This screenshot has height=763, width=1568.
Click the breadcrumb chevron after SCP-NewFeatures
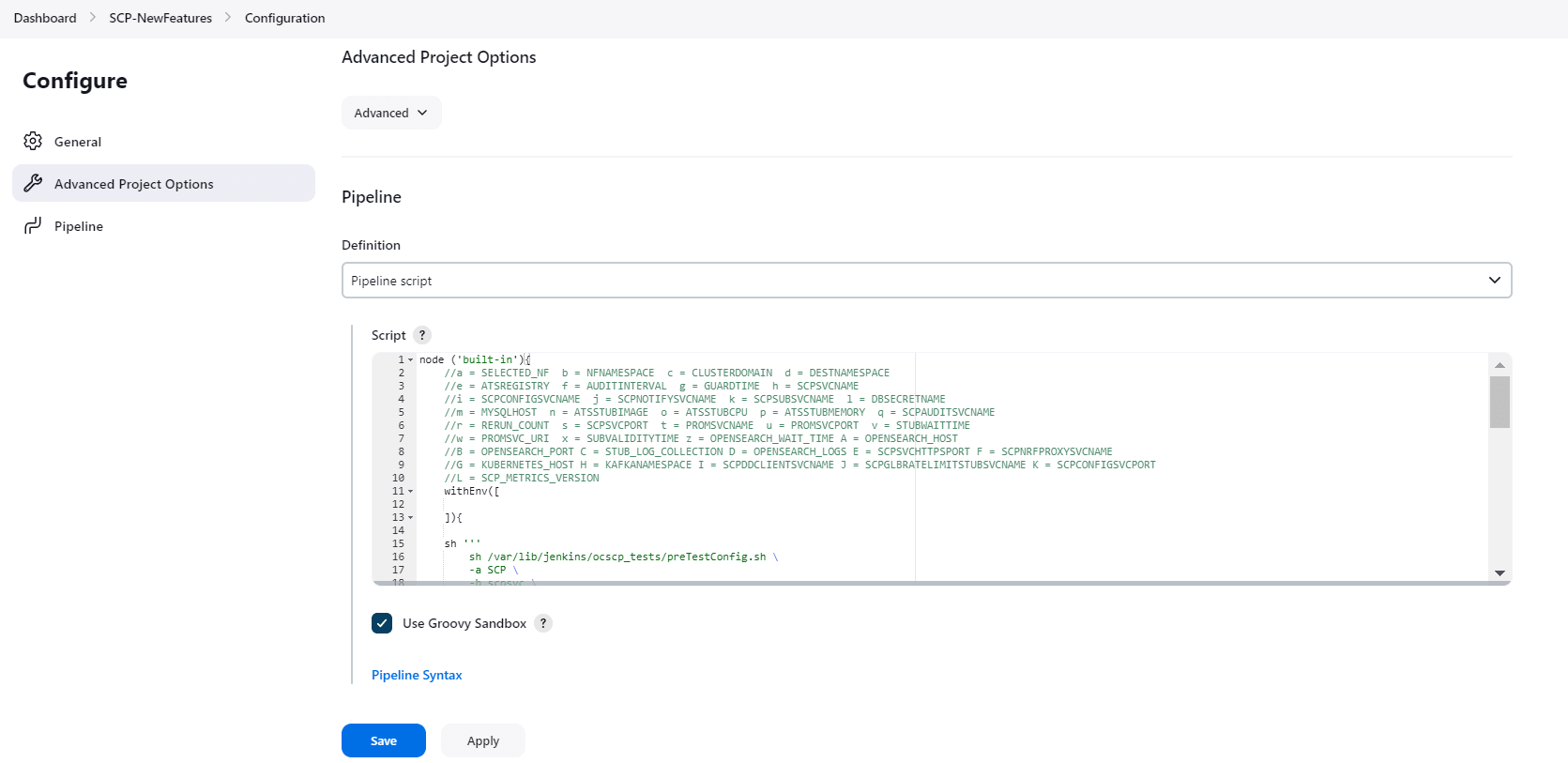tap(228, 18)
